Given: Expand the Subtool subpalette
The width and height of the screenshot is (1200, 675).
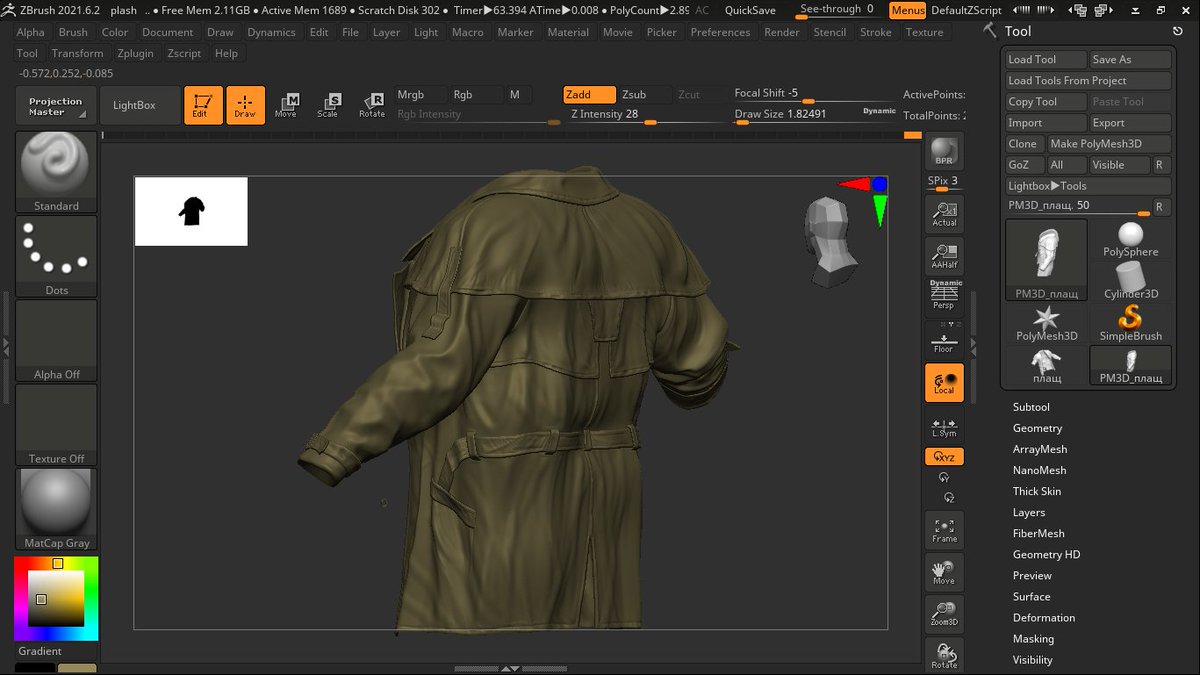Looking at the screenshot, I should 1030,406.
